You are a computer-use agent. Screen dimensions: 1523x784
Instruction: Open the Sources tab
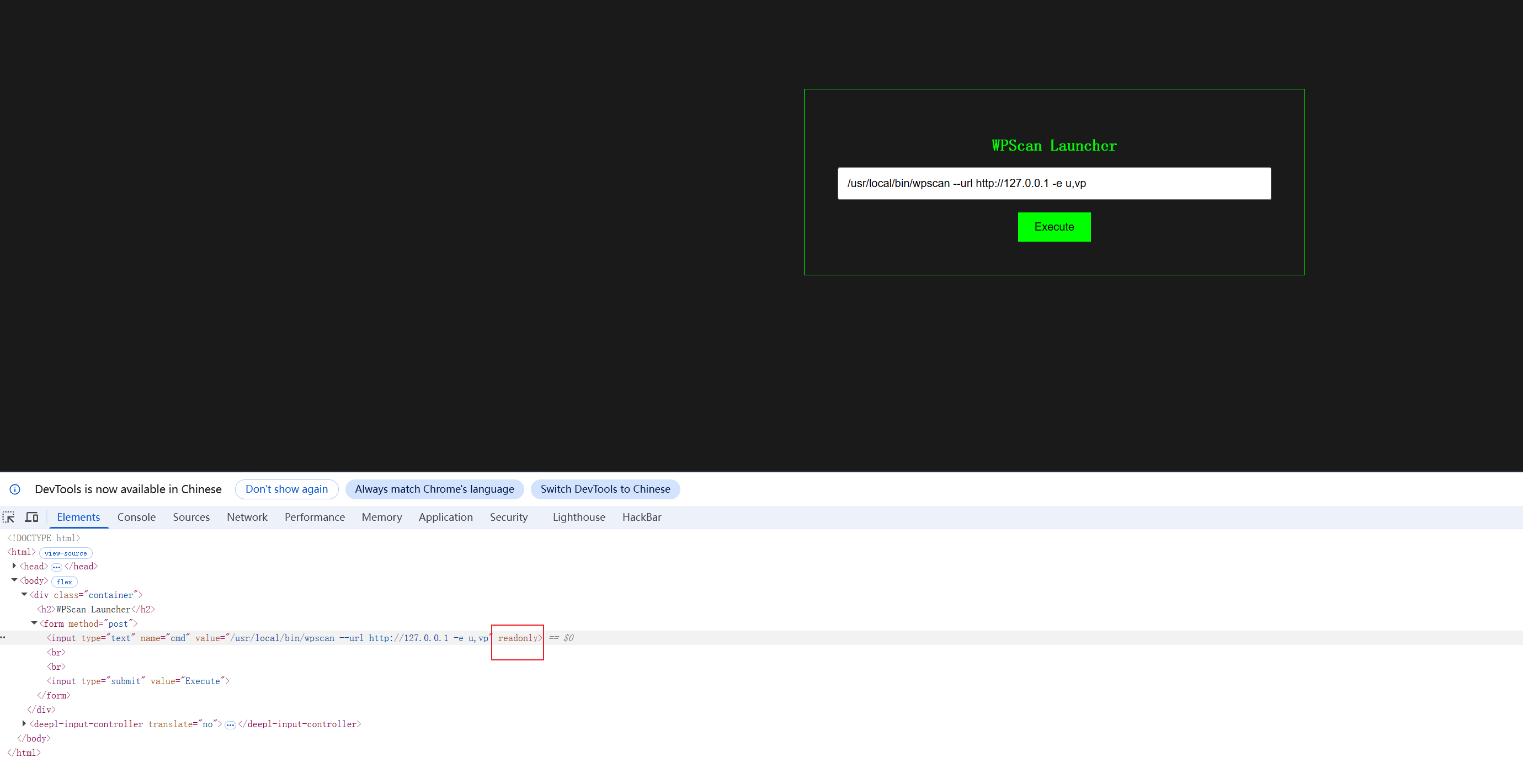[x=191, y=518]
